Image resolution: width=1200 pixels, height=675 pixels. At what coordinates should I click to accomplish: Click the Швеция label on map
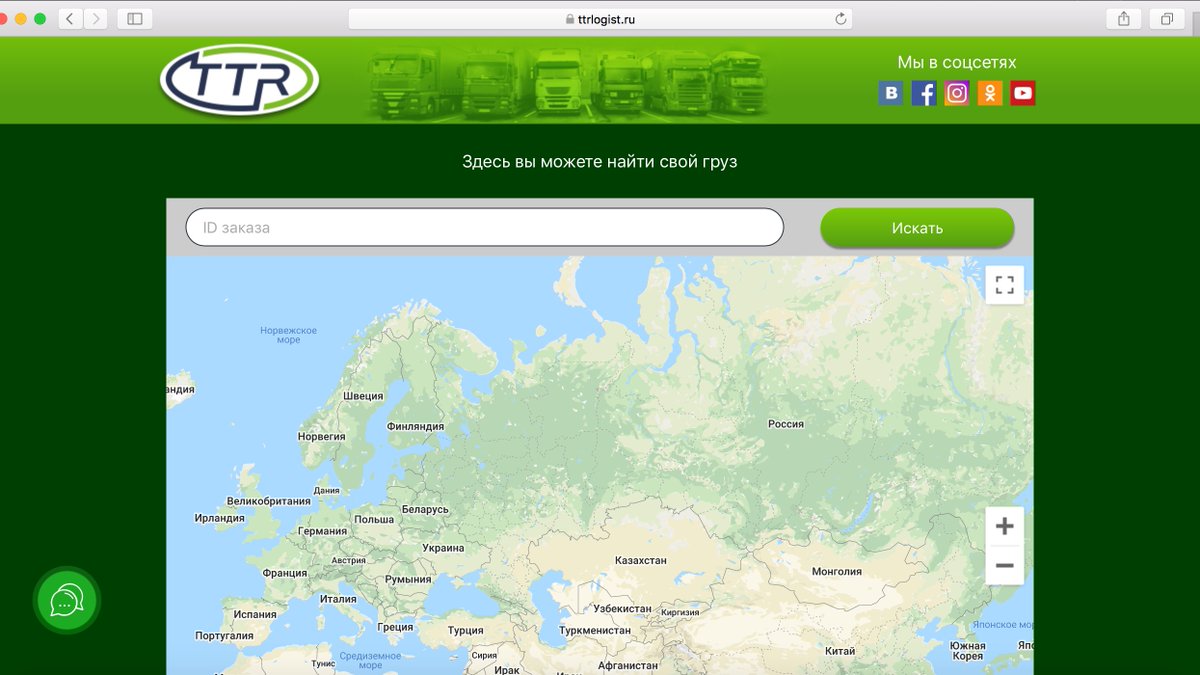pyautogui.click(x=363, y=396)
